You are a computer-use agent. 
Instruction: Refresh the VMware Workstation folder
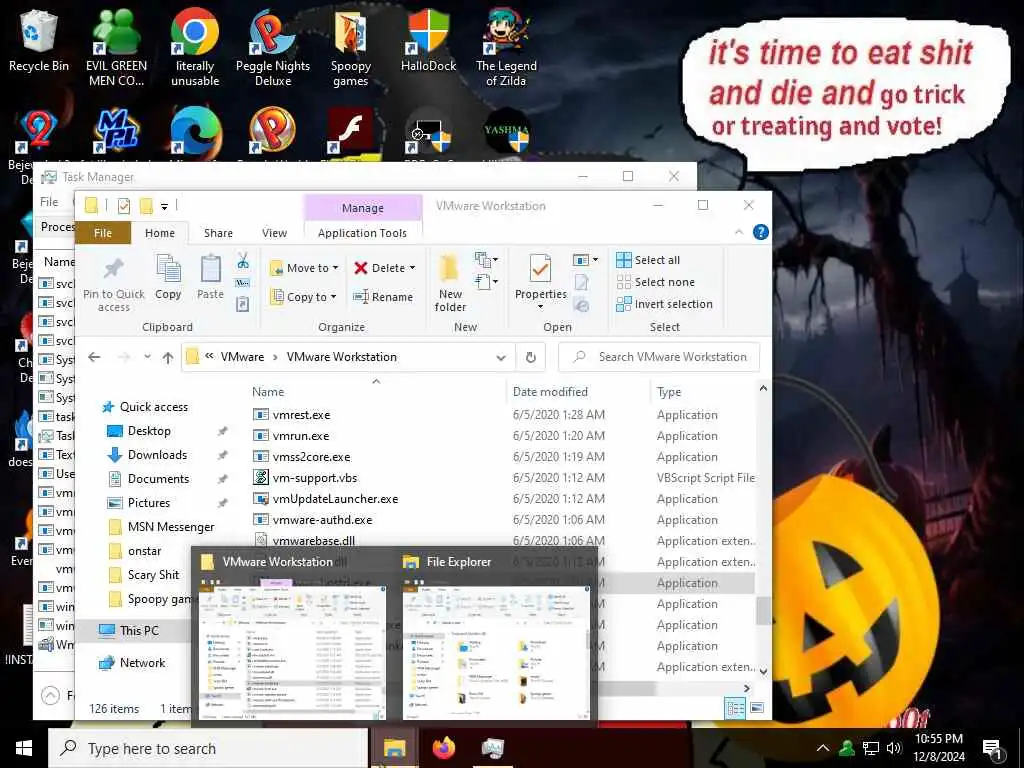[x=531, y=357]
